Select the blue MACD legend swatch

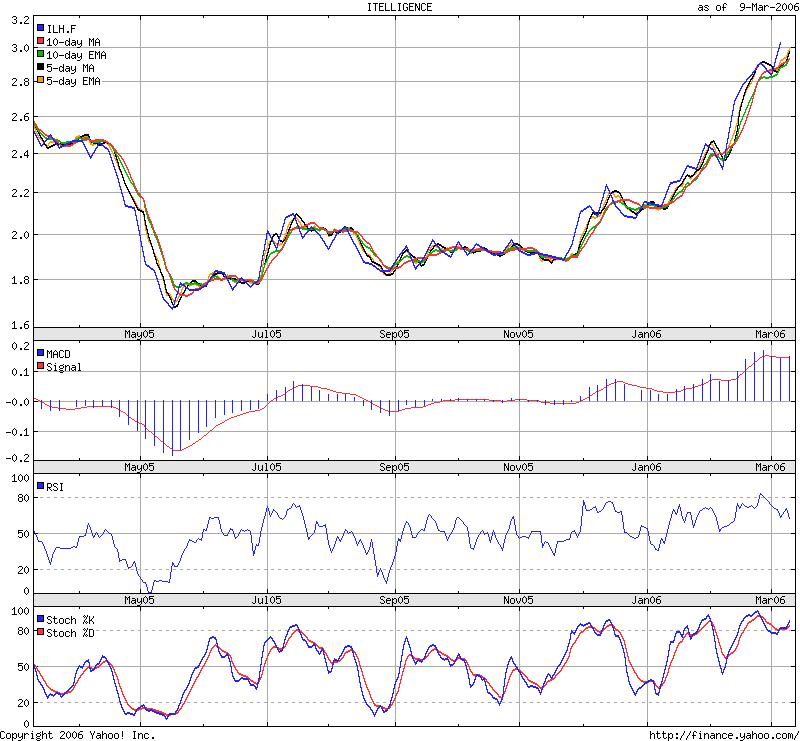coord(39,353)
